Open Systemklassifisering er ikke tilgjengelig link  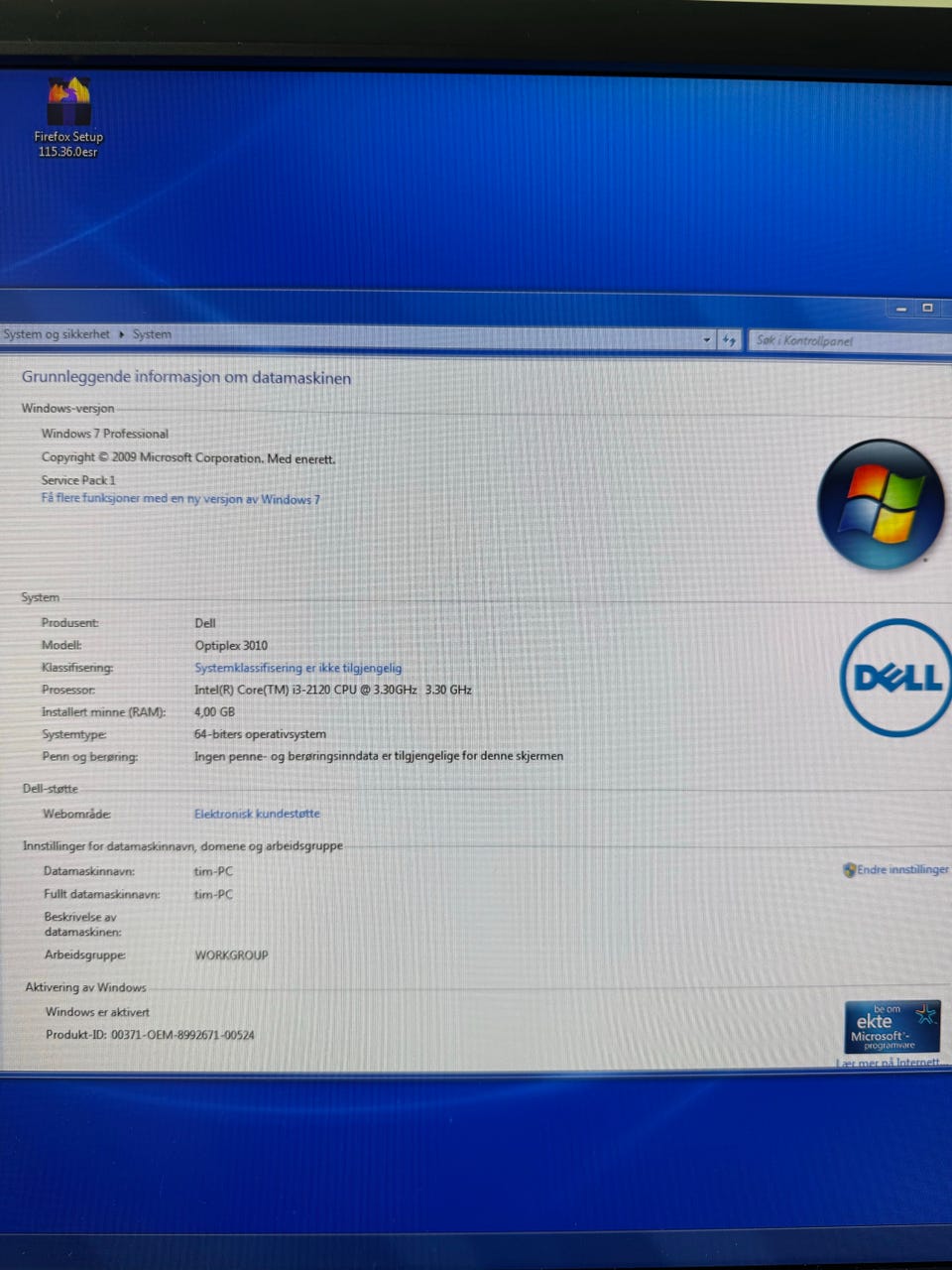click(298, 668)
